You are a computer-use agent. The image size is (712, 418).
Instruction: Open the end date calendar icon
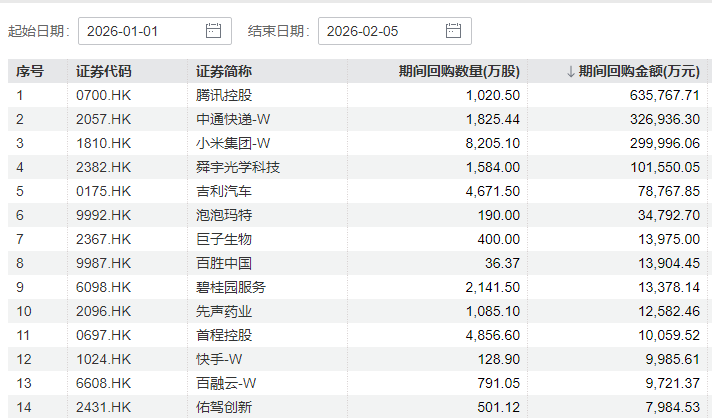pos(453,31)
